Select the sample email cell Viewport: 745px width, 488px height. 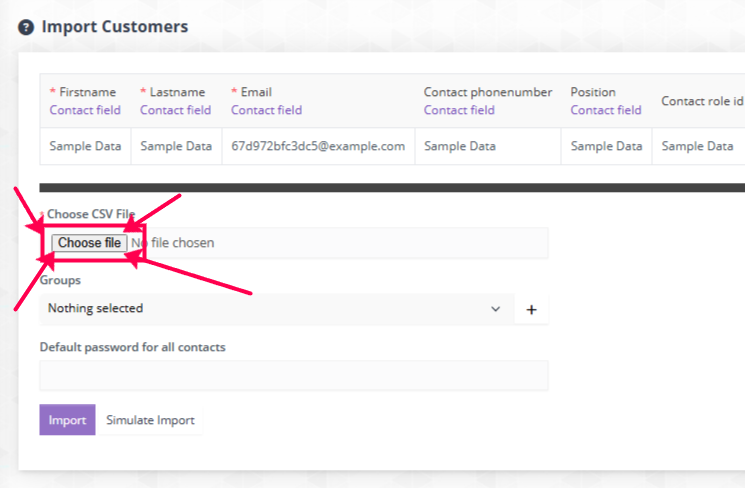pos(318,146)
